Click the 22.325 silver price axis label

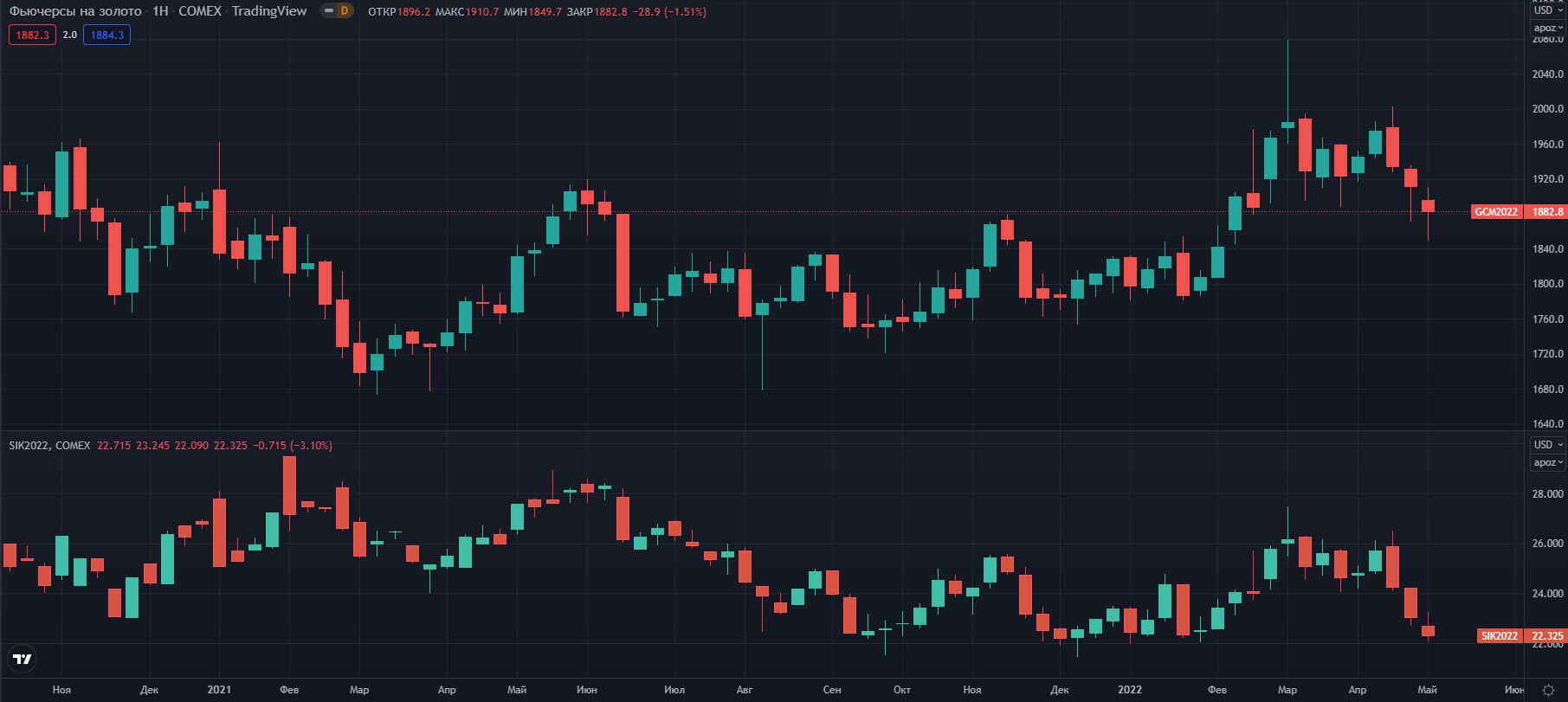click(1547, 636)
